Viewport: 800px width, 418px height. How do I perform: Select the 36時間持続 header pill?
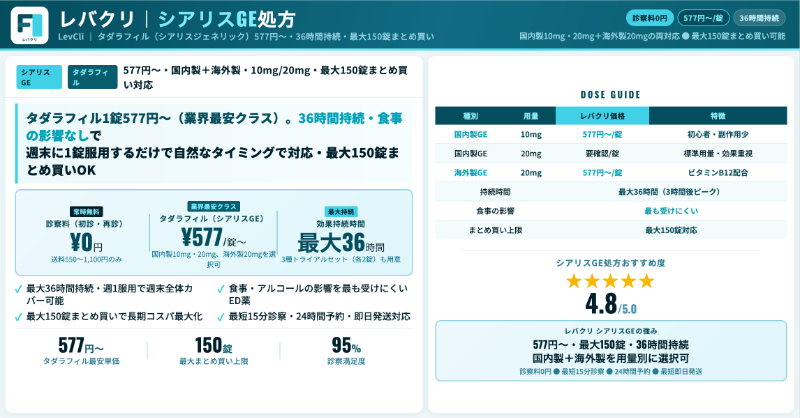click(759, 18)
